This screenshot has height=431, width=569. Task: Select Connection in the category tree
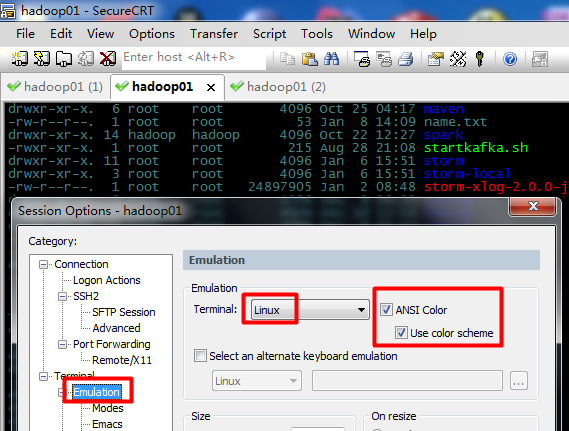[81, 264]
